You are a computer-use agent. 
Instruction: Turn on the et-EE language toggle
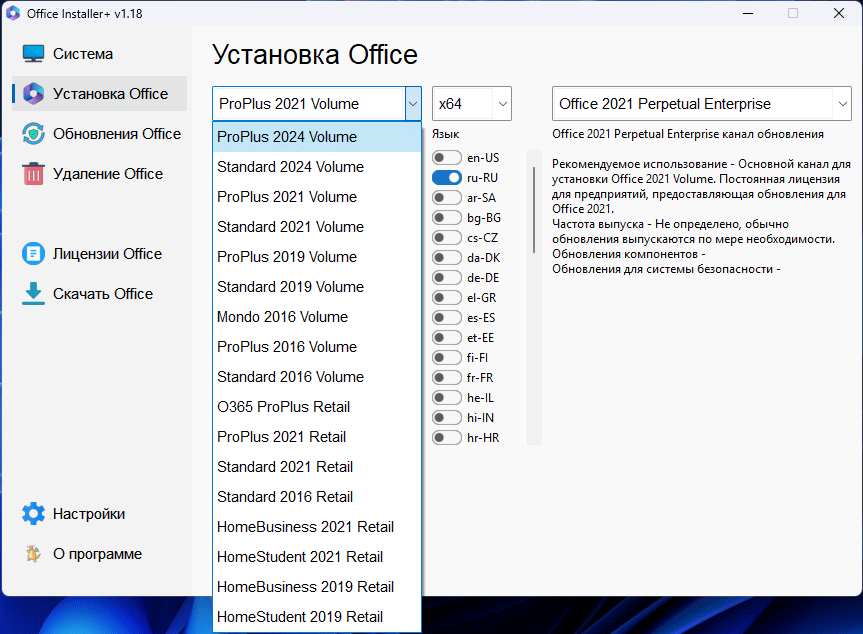point(446,338)
